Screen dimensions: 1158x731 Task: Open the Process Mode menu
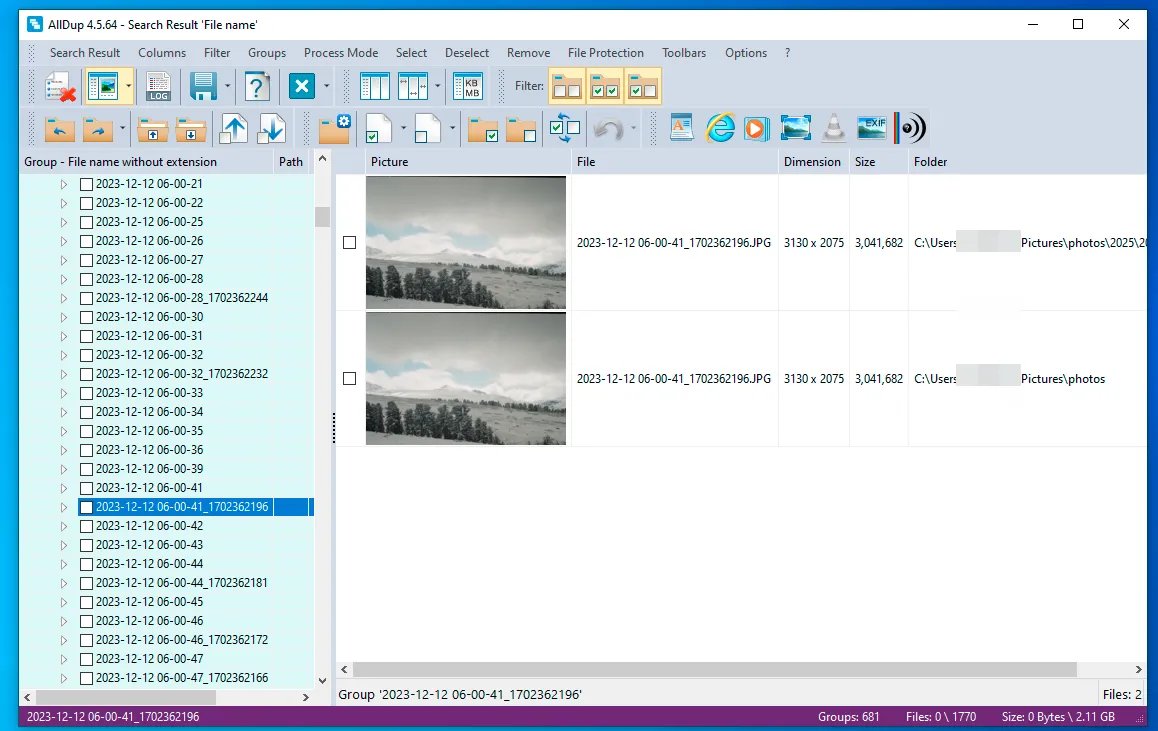tap(340, 53)
